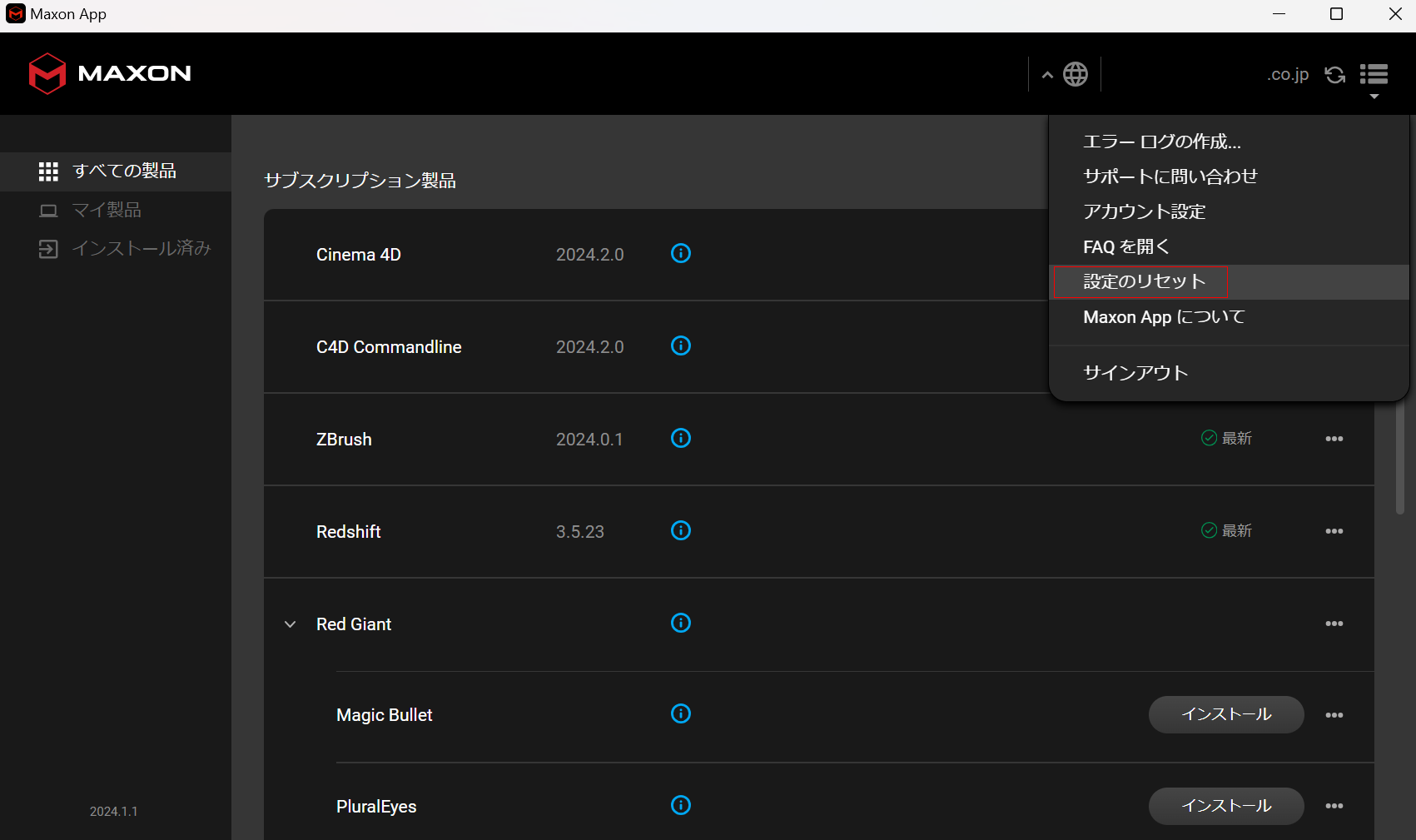Click the サブスクリプション製品 heading
Viewport: 1416px width, 840px height.
(x=360, y=181)
